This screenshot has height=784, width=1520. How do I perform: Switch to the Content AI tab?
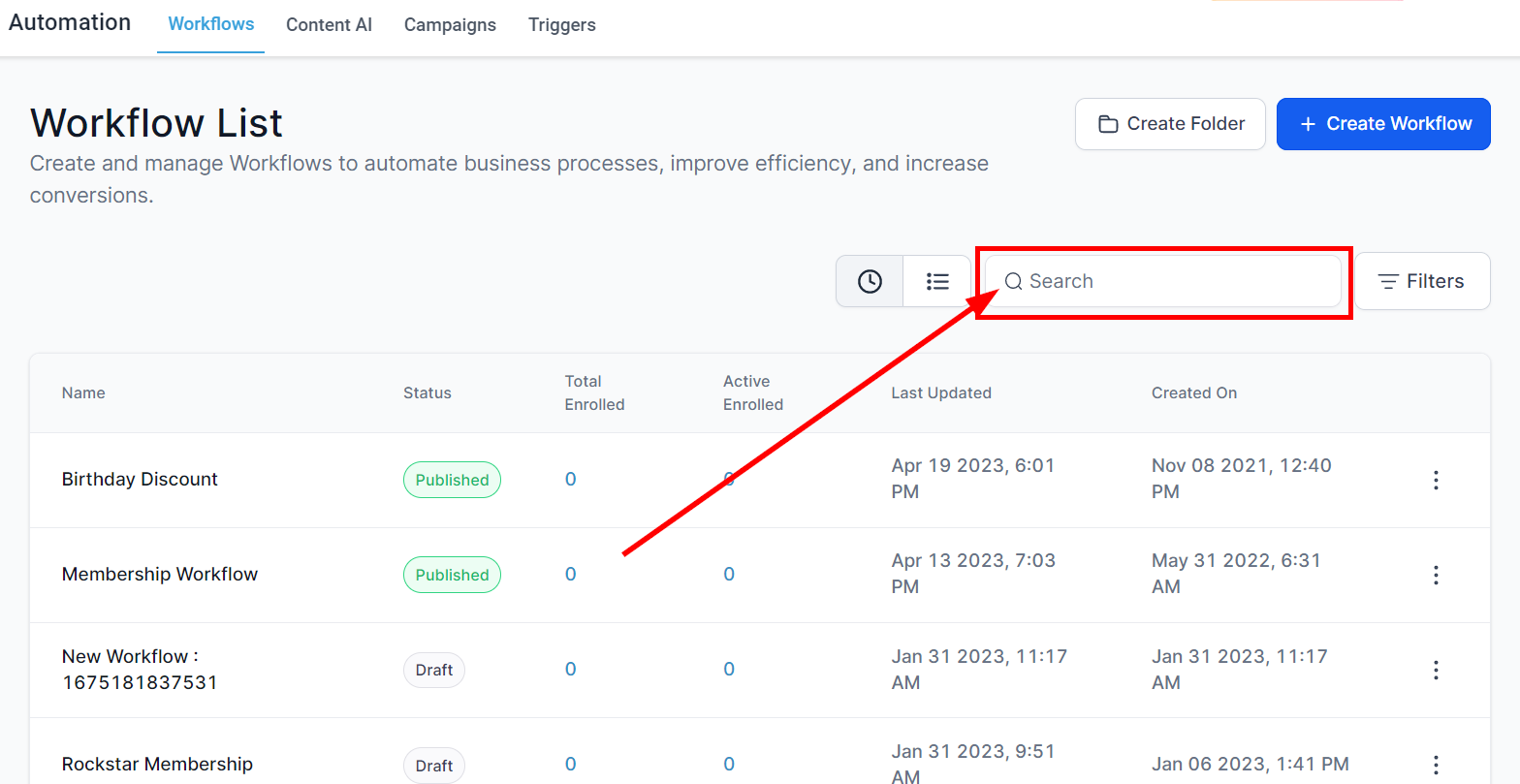(329, 25)
